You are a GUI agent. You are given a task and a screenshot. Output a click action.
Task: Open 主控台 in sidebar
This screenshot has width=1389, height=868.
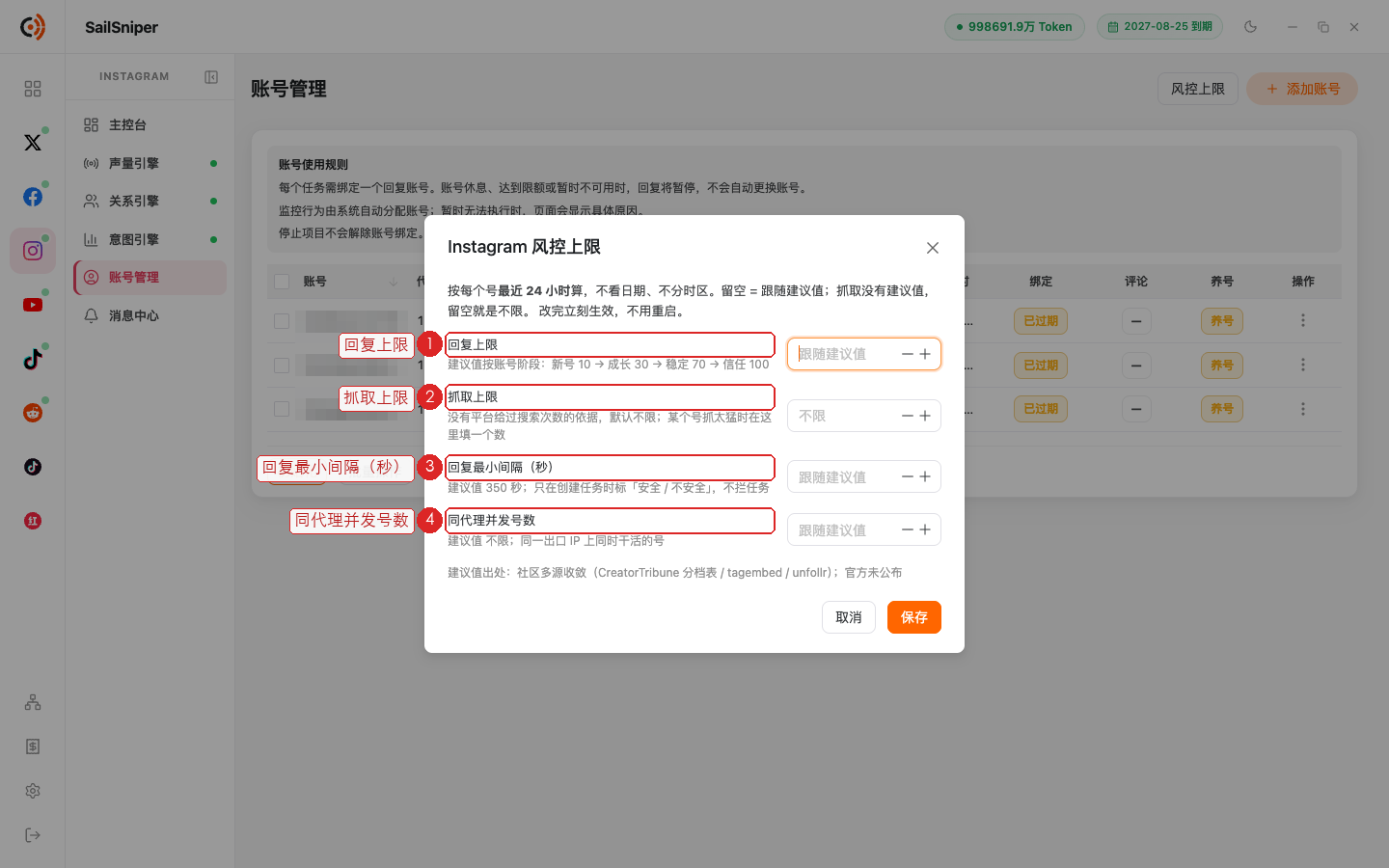[150, 125]
